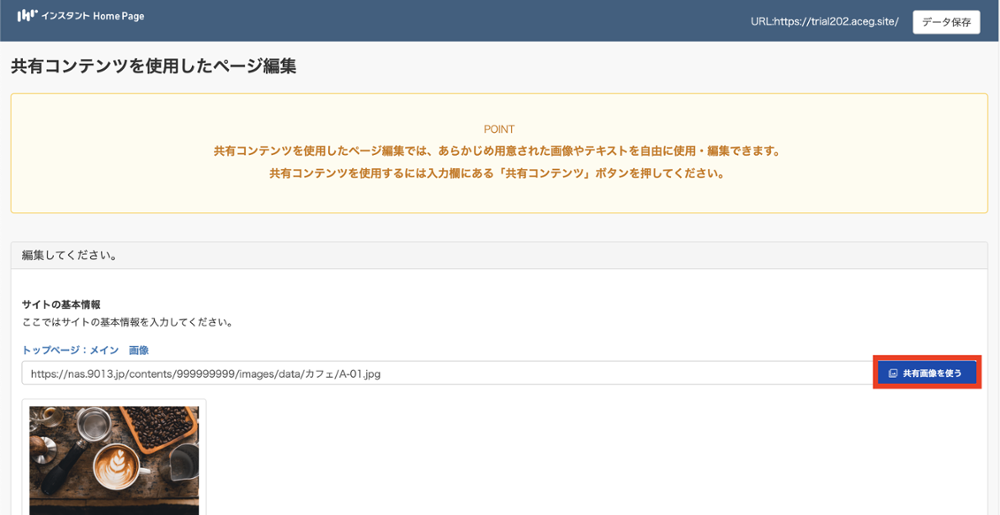Click the 編集してください panel header
This screenshot has height=515, width=1000.
point(70,255)
